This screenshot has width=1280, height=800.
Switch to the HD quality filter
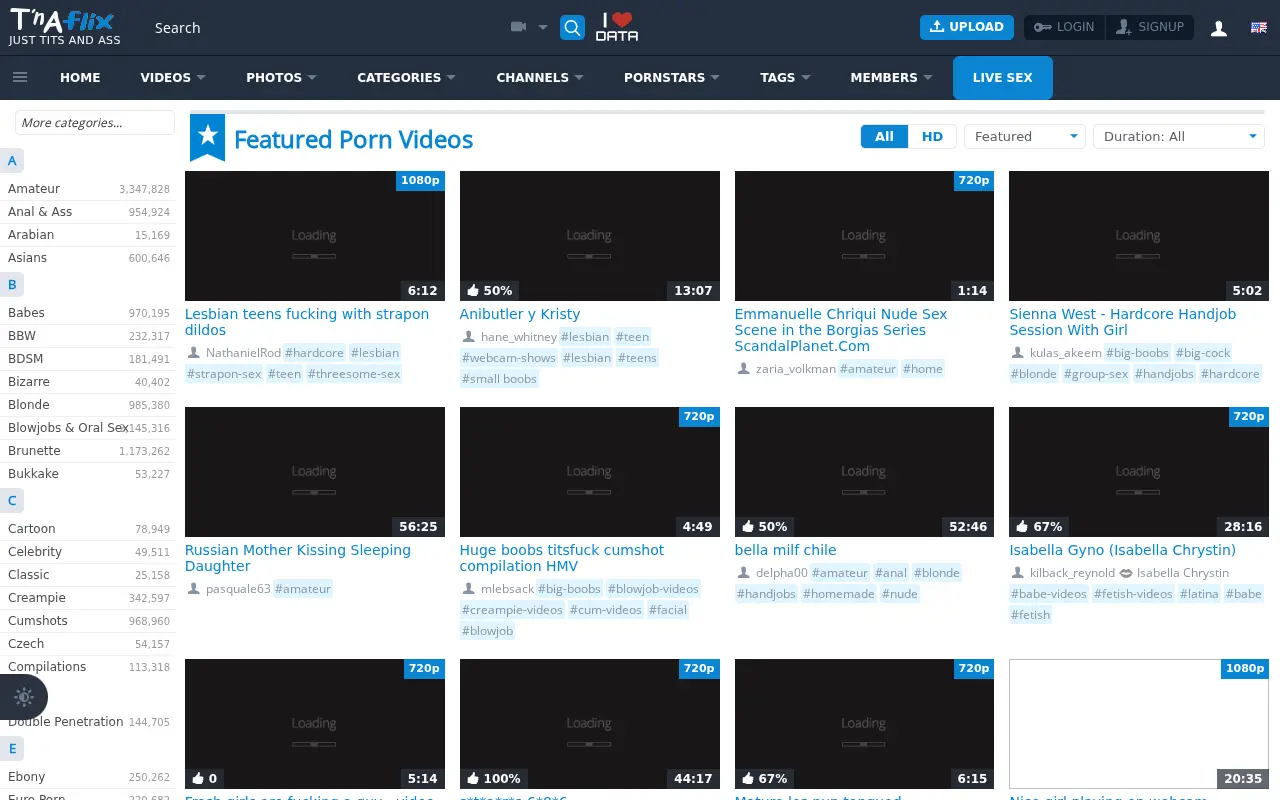[x=932, y=137]
